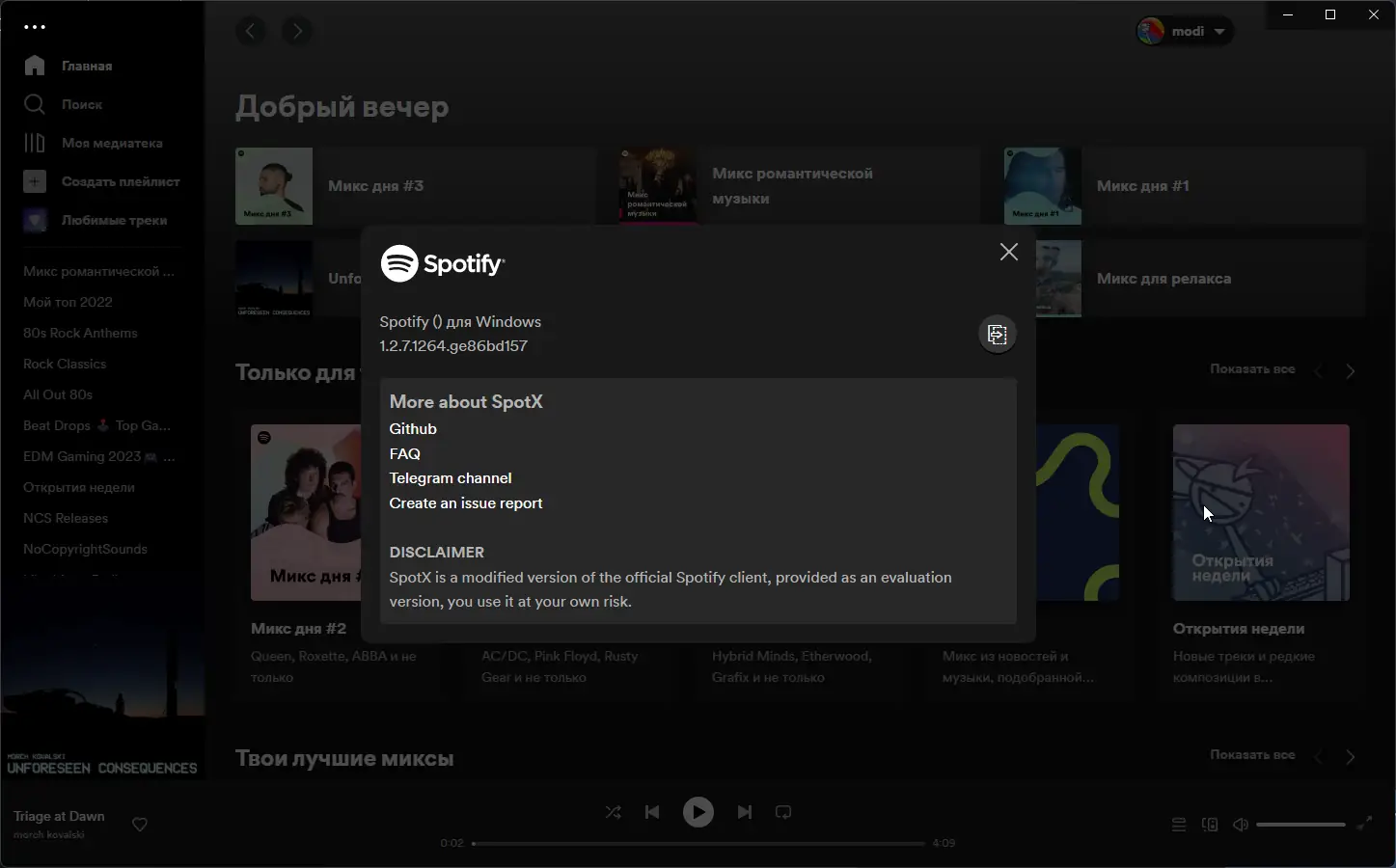Skip to next track

pos(745,812)
